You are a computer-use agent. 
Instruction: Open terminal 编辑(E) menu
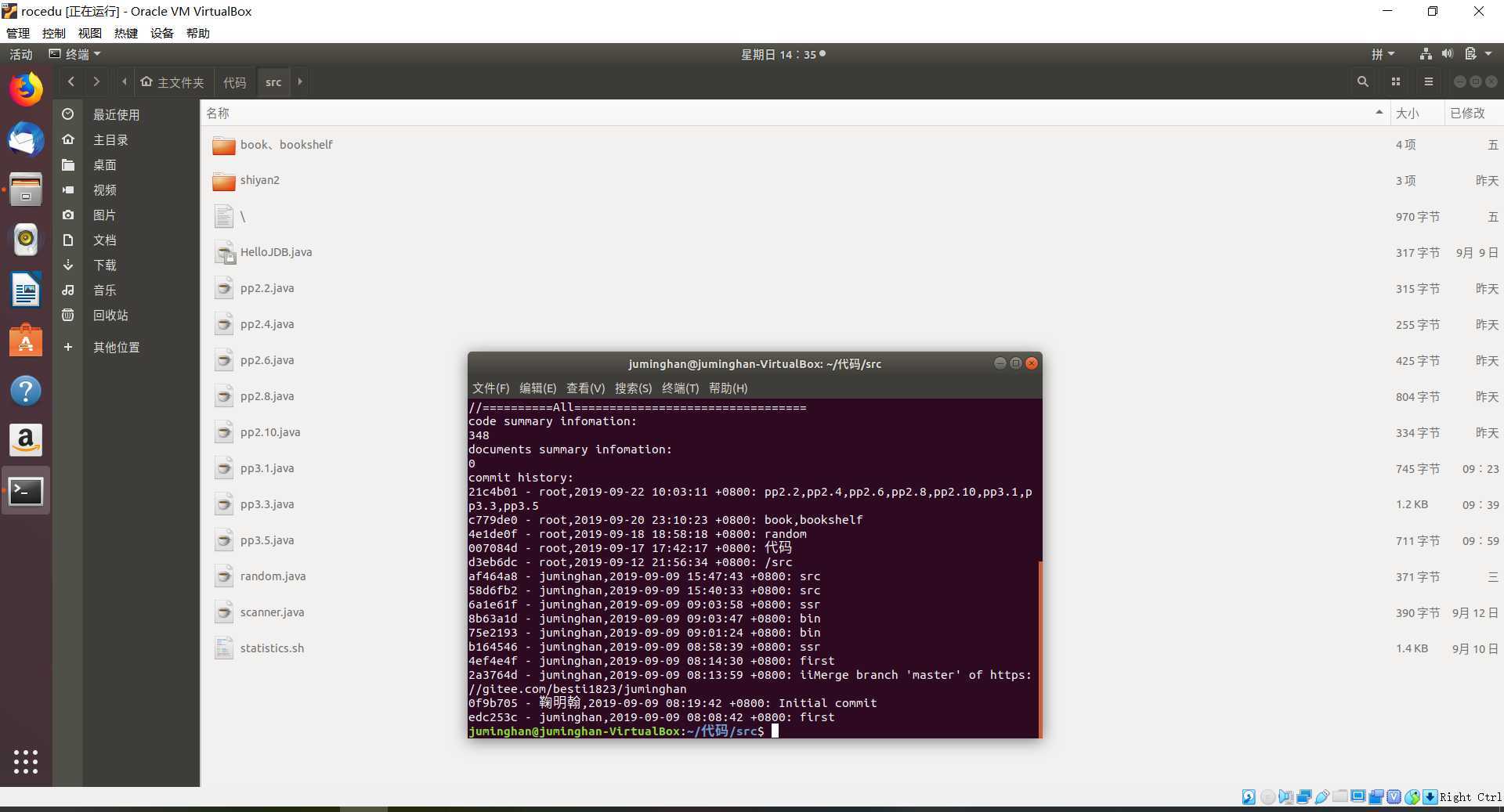pyautogui.click(x=537, y=388)
